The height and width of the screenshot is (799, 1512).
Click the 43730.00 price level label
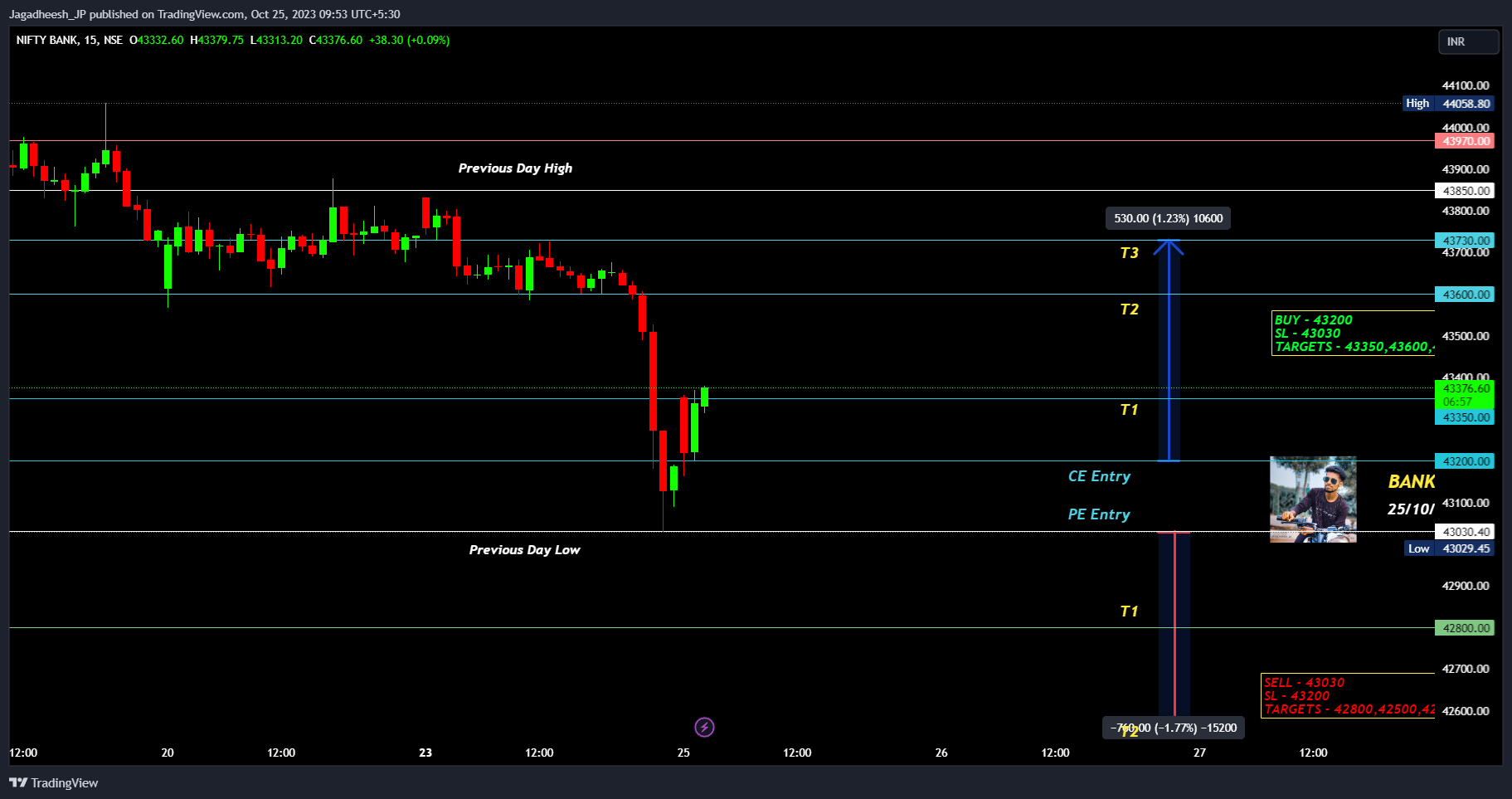[x=1465, y=241]
